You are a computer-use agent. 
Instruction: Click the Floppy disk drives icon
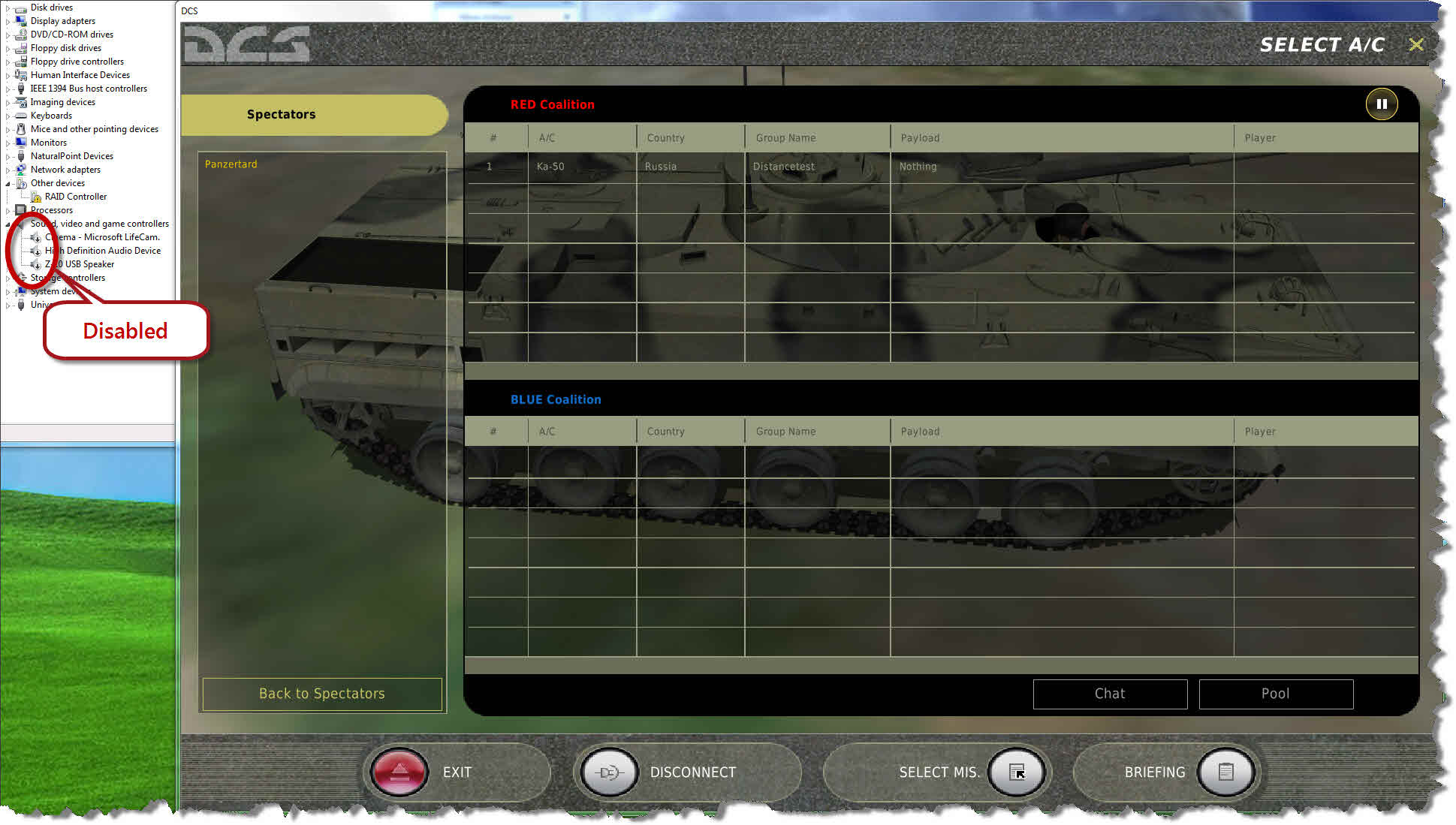(x=21, y=48)
